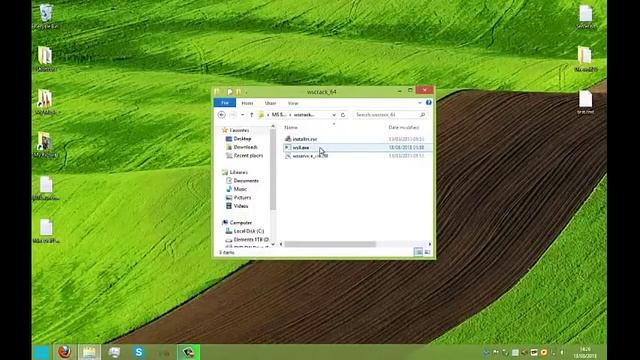Open Skype from the taskbar

tap(139, 352)
